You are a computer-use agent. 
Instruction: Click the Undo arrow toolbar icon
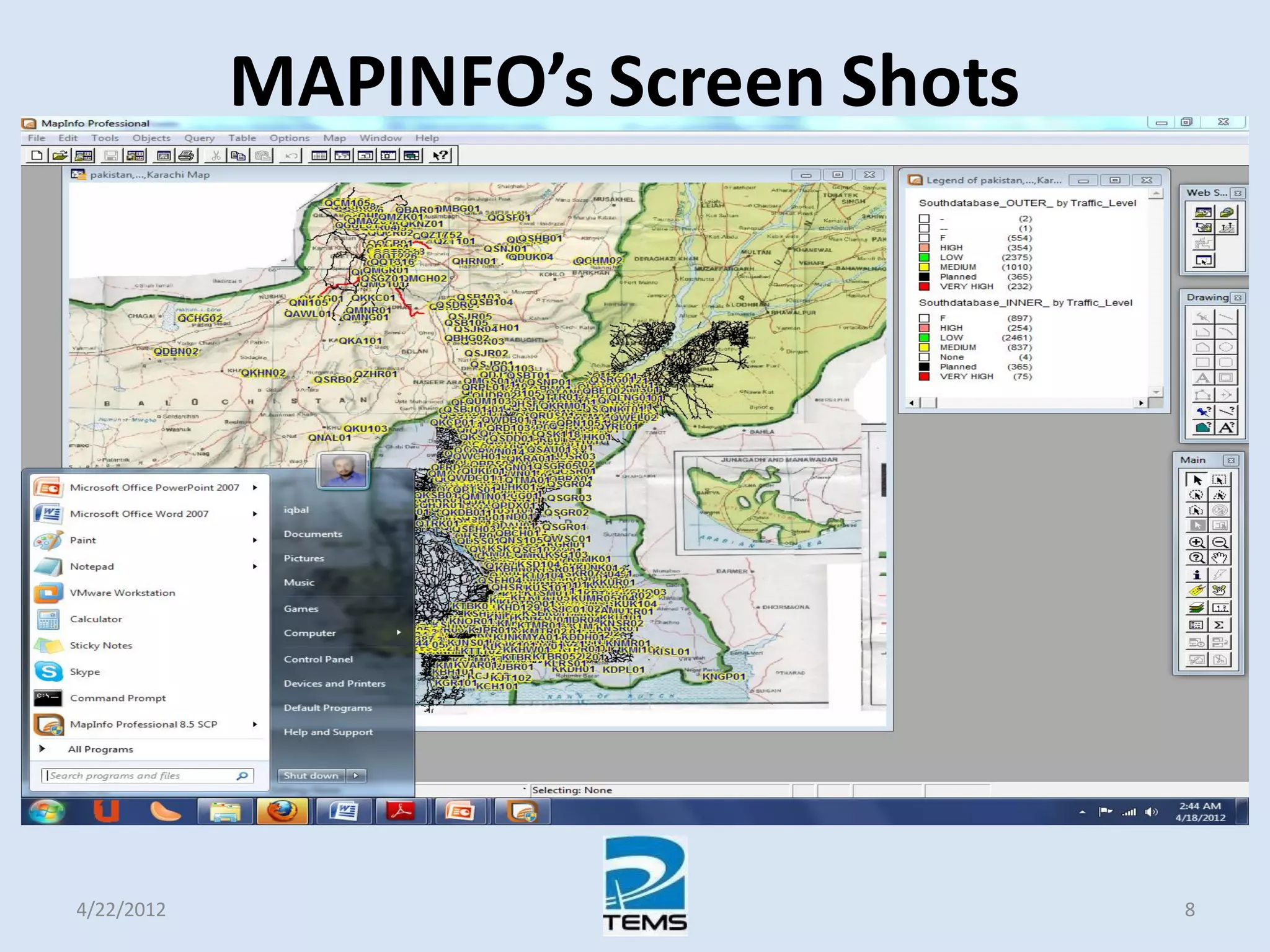coord(291,156)
